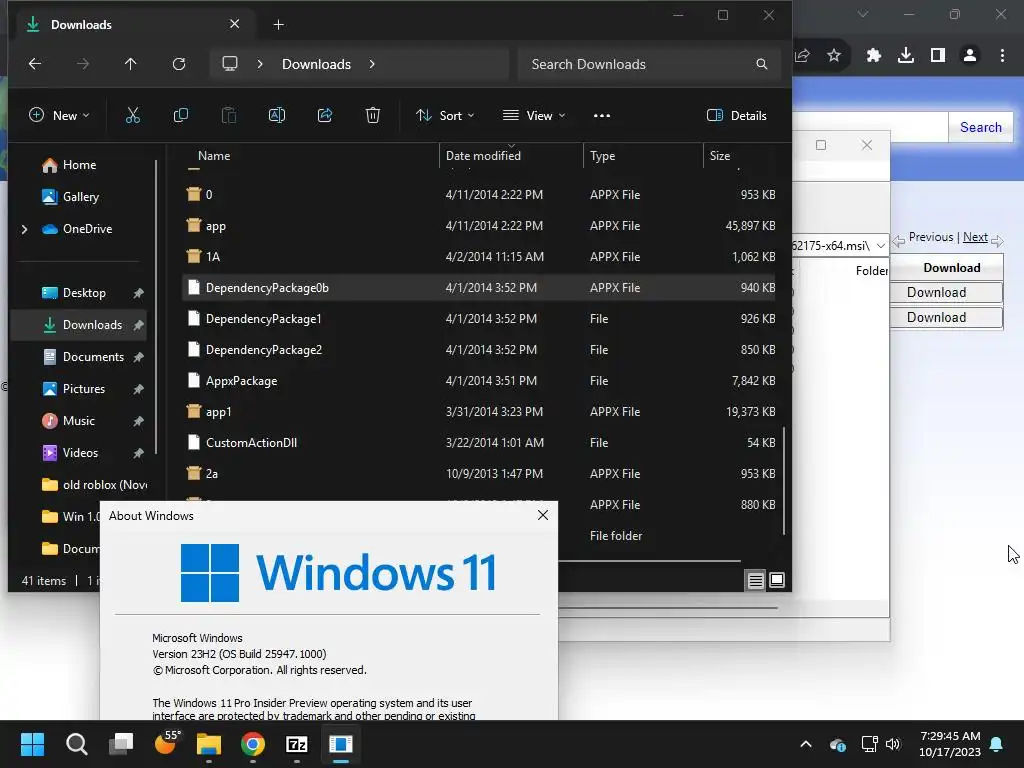Click the This PC monitor icon in address bar
The width and height of the screenshot is (1024, 768).
(230, 63)
